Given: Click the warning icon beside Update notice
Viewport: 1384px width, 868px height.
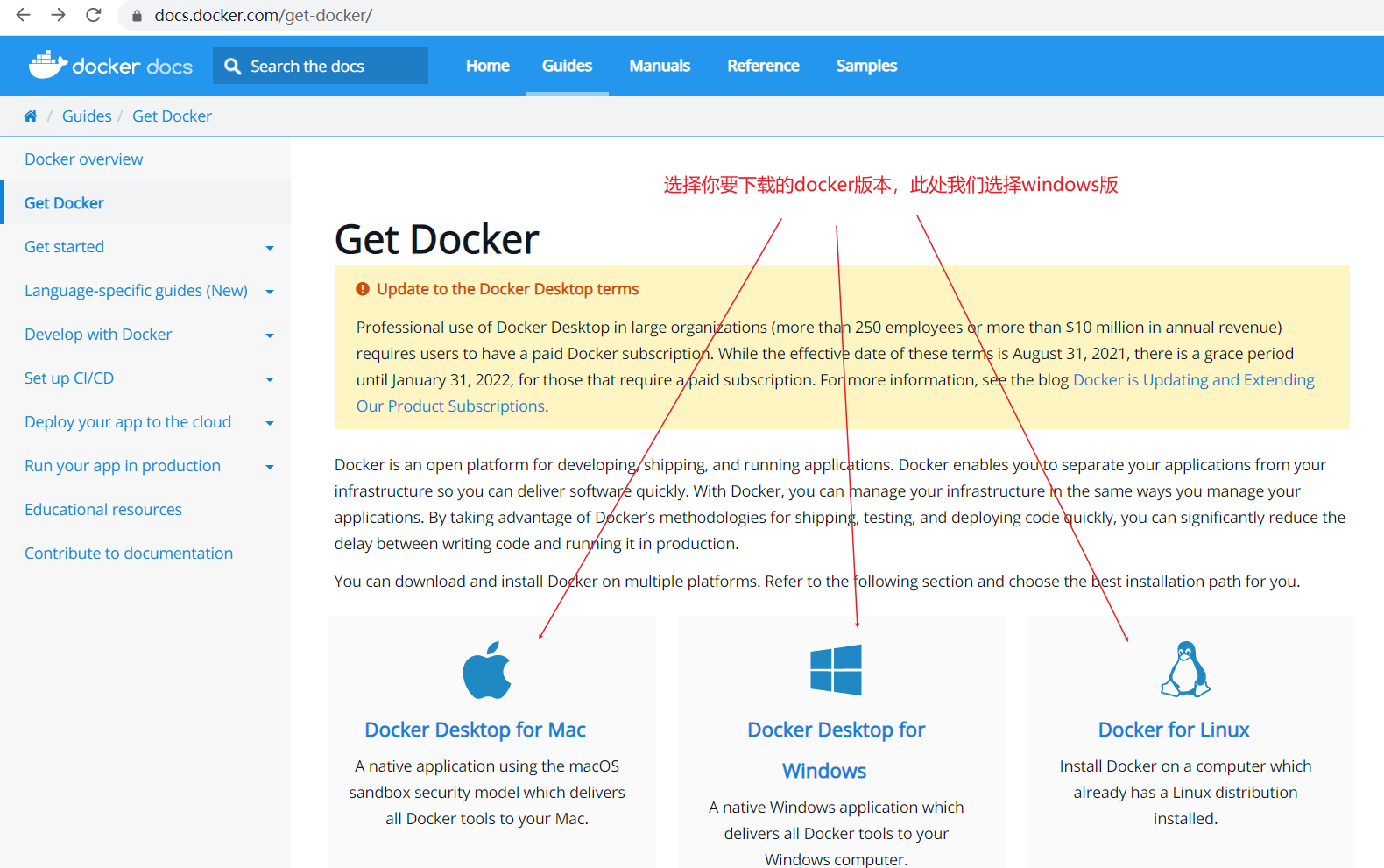Looking at the screenshot, I should click(363, 289).
